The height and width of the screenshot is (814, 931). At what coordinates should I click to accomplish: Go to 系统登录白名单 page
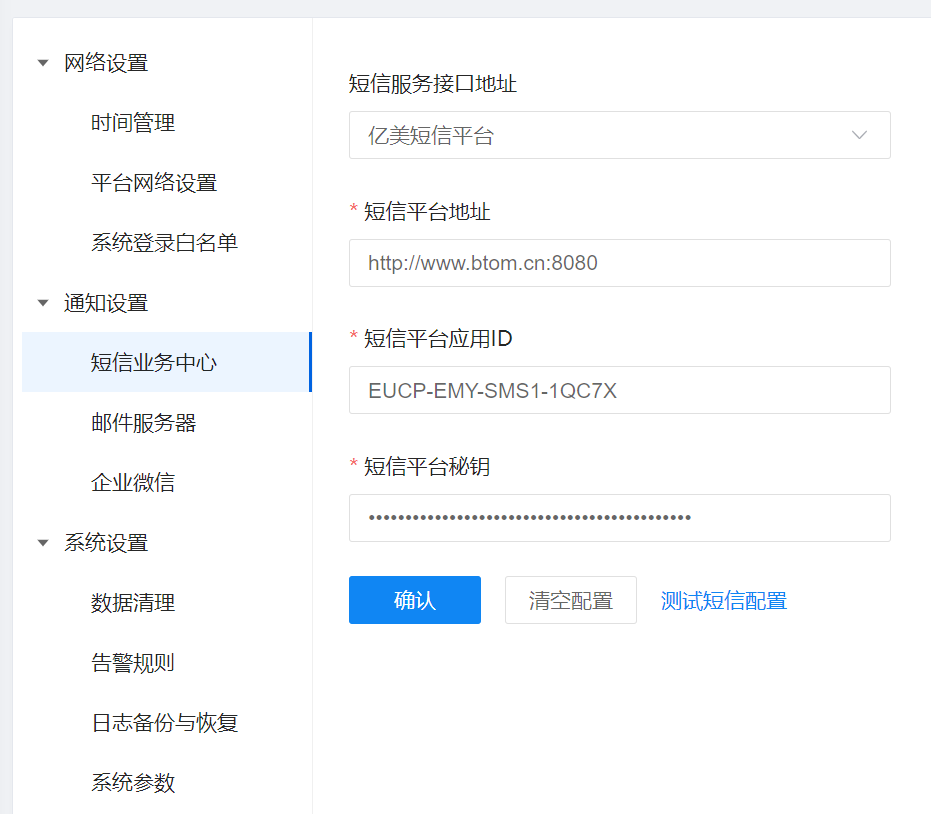coord(164,243)
